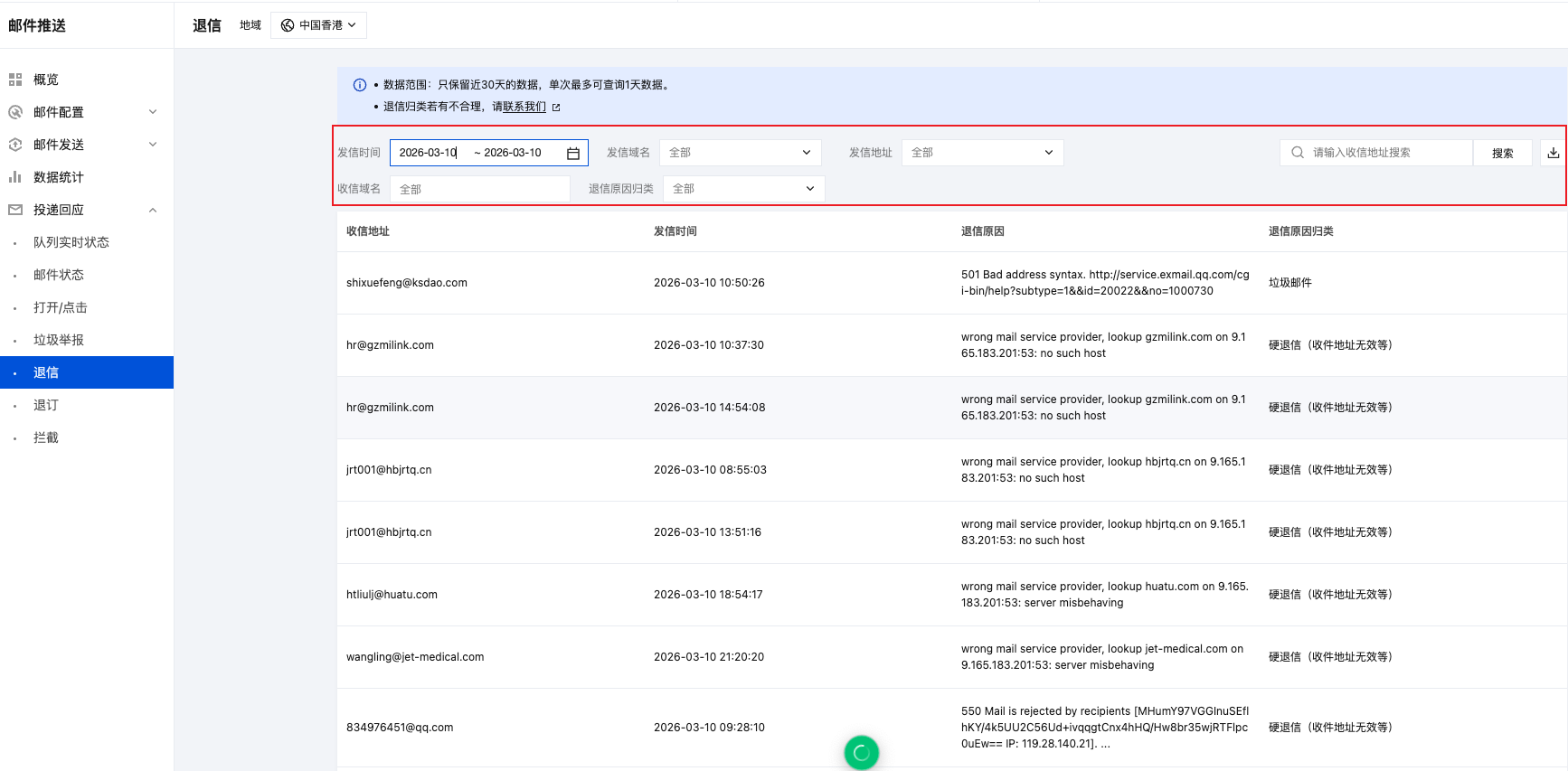Follow the 联系我们 link
This screenshot has height=771, width=1568.
[x=524, y=107]
